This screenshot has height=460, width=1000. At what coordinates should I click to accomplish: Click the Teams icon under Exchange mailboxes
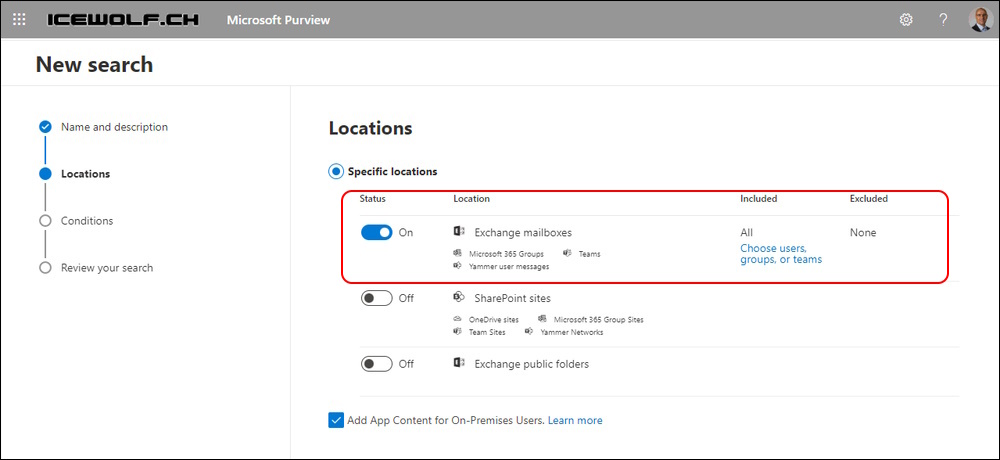click(567, 253)
